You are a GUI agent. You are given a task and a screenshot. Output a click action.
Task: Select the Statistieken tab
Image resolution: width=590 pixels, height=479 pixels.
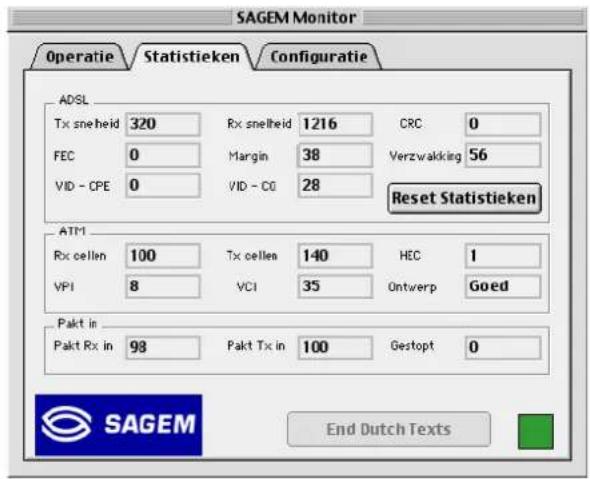(192, 57)
